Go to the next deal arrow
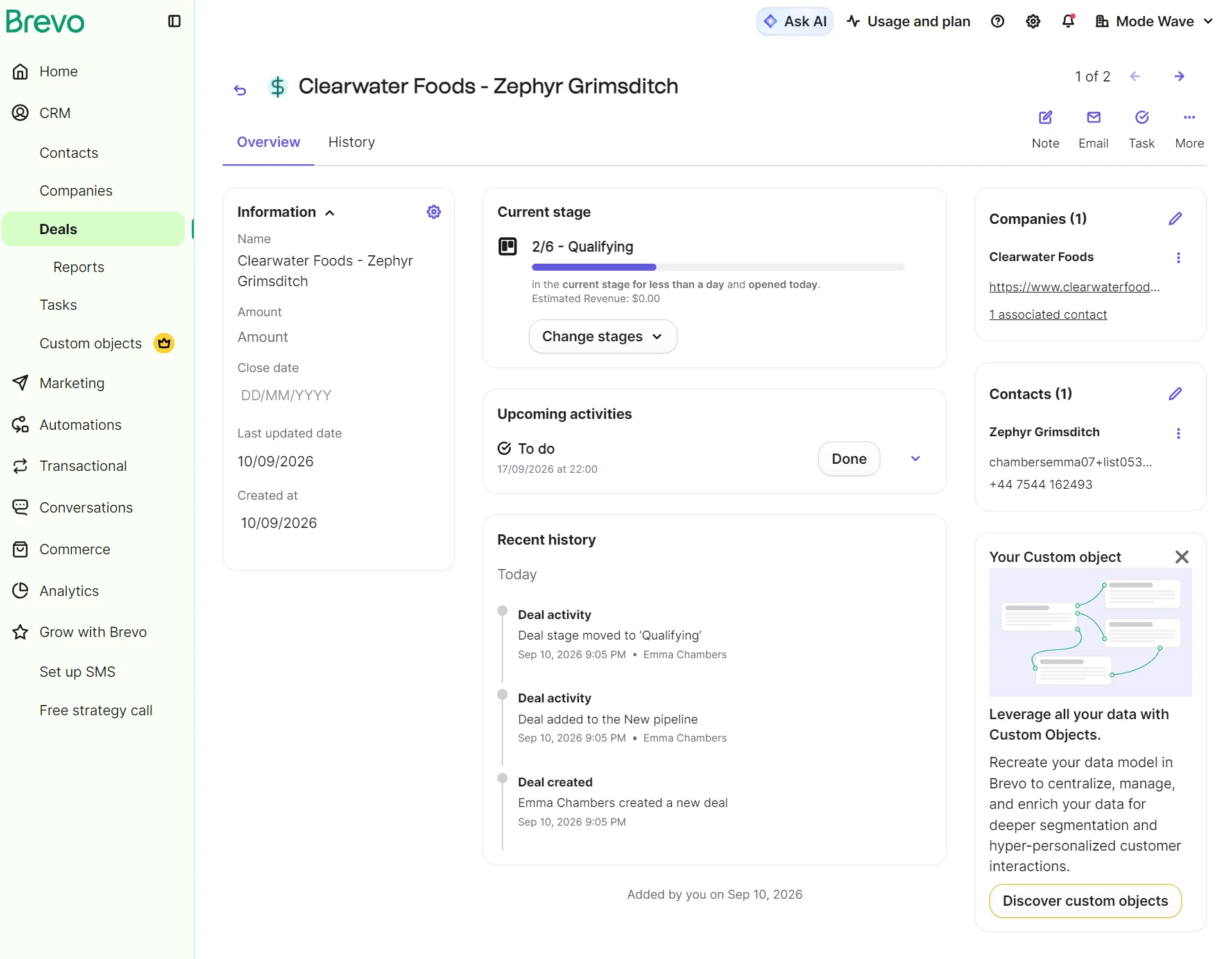The height and width of the screenshot is (959, 1232). pyautogui.click(x=1179, y=76)
